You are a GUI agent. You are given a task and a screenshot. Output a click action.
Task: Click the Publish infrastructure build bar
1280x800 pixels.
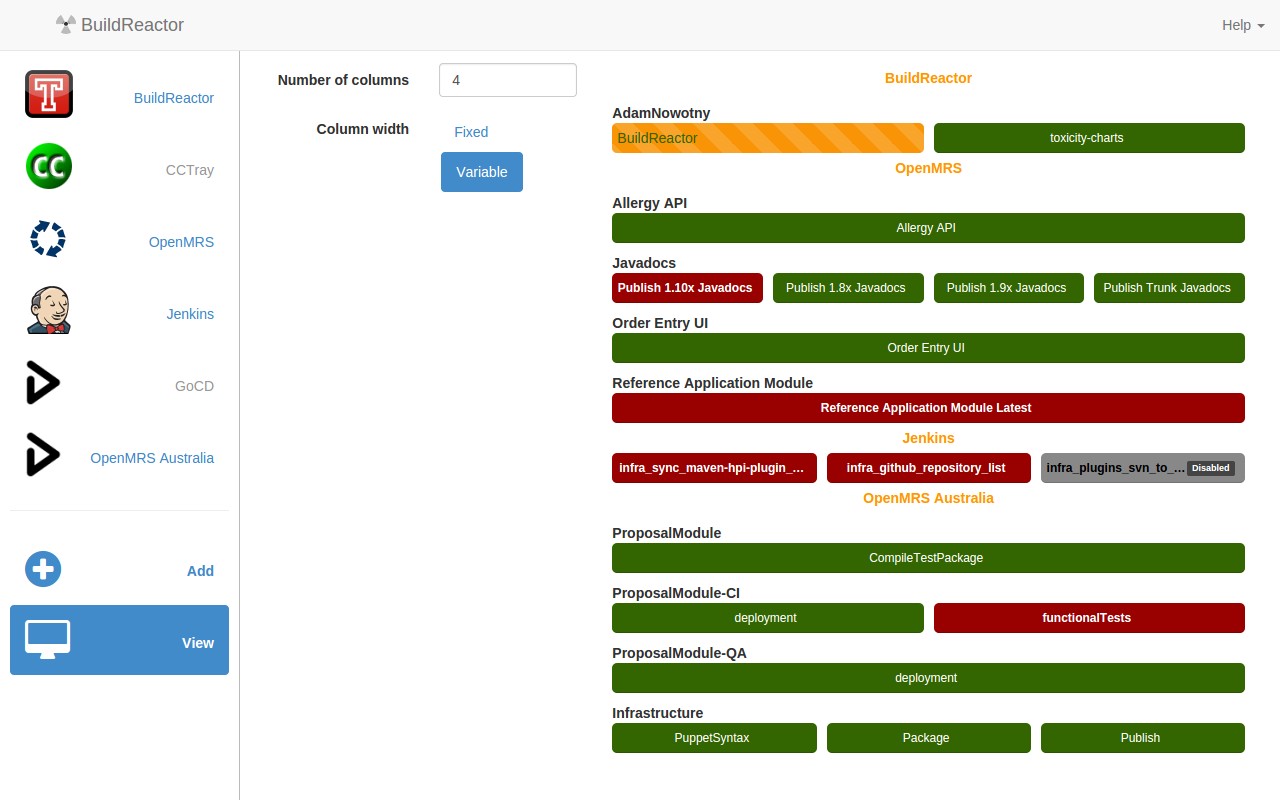pos(1143,738)
